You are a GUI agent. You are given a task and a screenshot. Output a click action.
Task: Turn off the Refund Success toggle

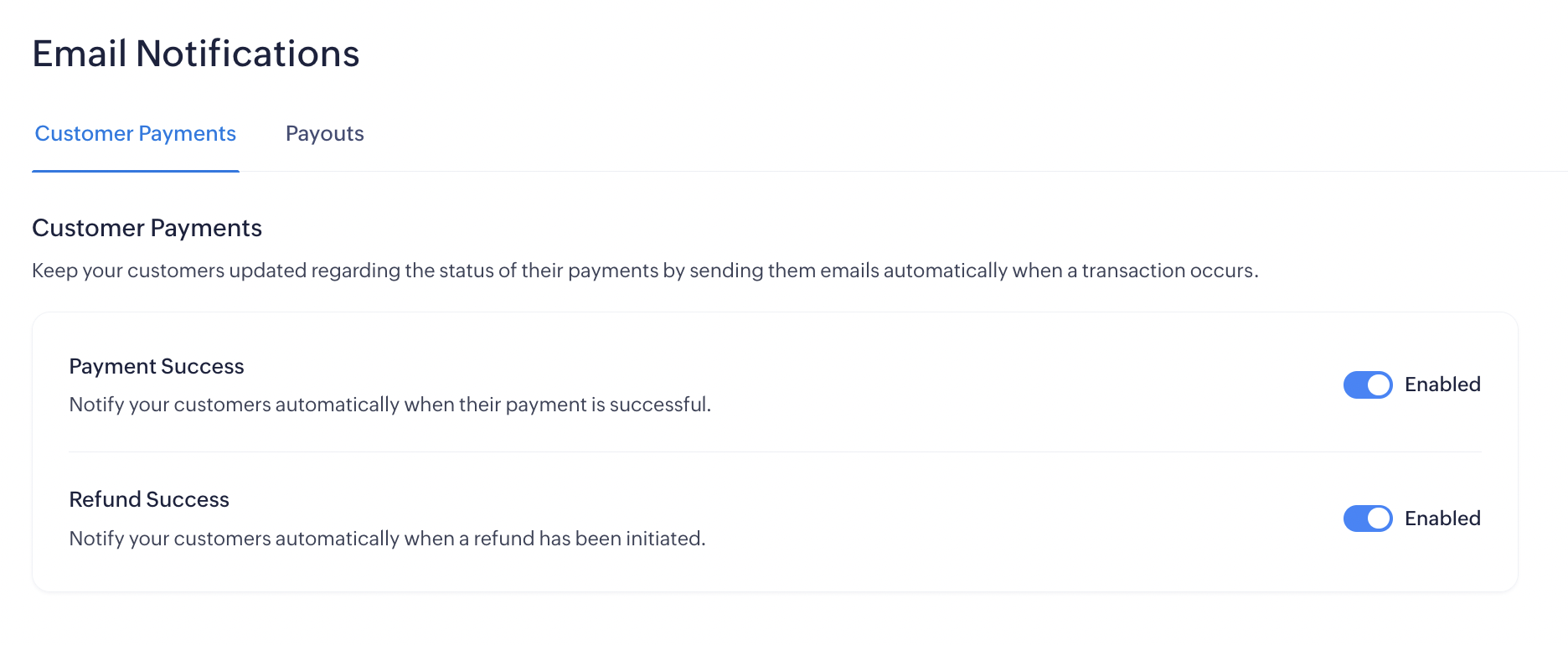point(1367,519)
